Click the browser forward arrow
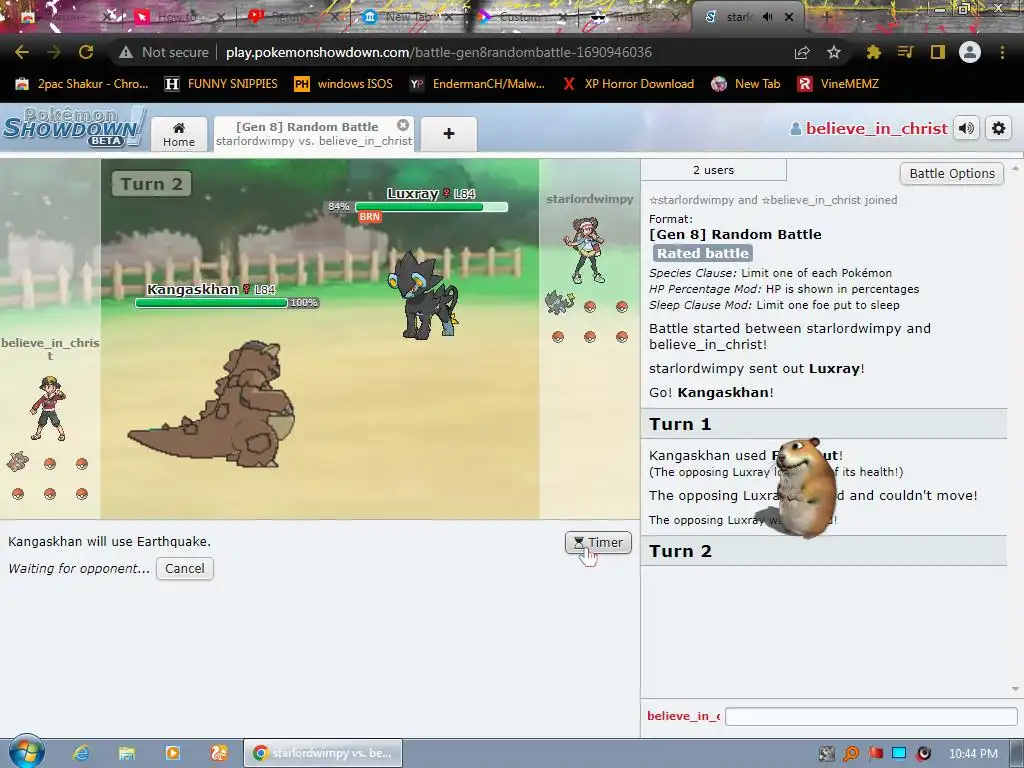The height and width of the screenshot is (768, 1024). [54, 52]
